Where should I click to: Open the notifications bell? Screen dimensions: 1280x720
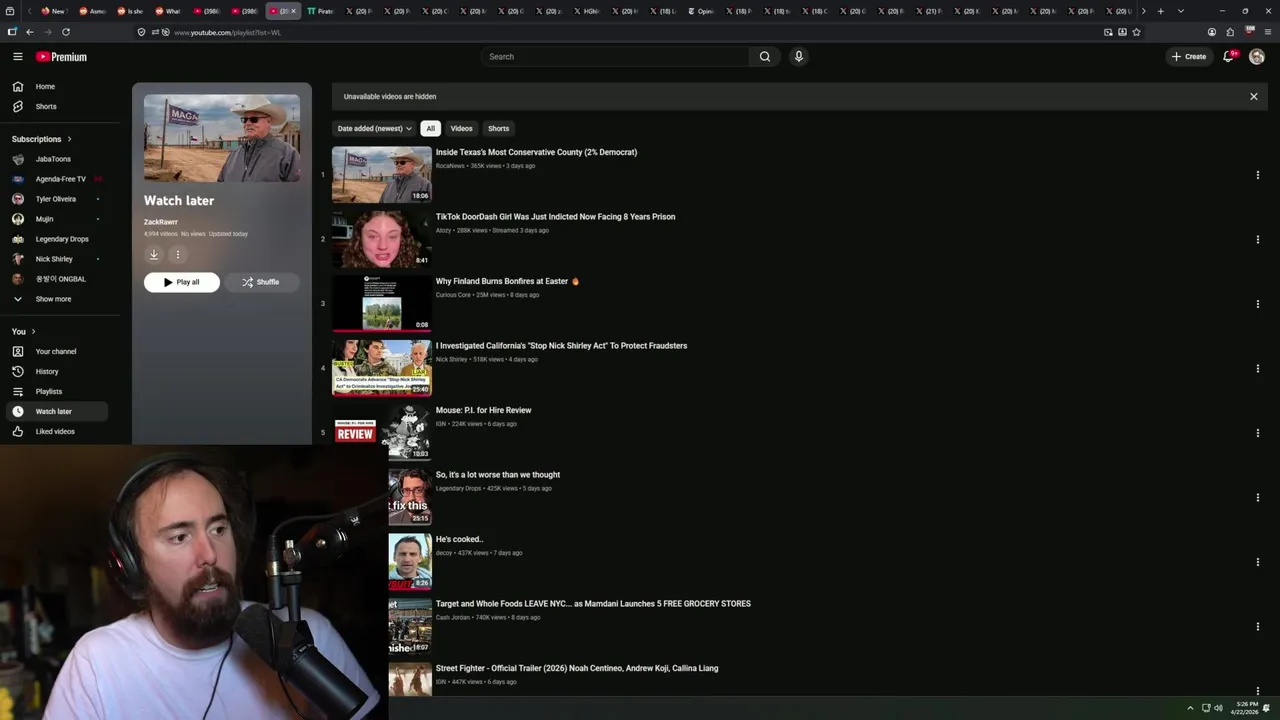1229,57
